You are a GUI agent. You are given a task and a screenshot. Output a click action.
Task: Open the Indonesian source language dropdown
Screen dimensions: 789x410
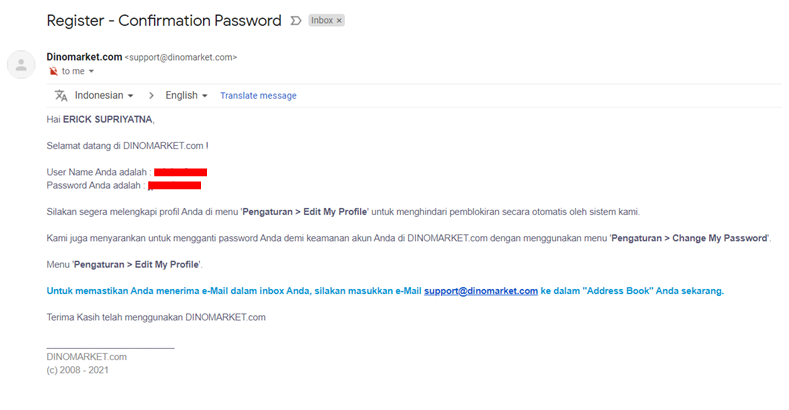(104, 96)
